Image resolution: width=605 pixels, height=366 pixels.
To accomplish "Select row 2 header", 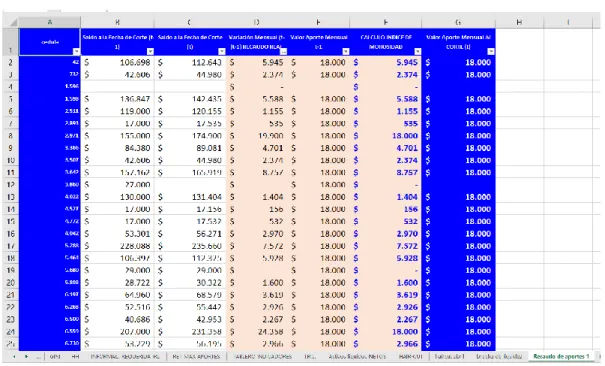I will tap(11, 62).
